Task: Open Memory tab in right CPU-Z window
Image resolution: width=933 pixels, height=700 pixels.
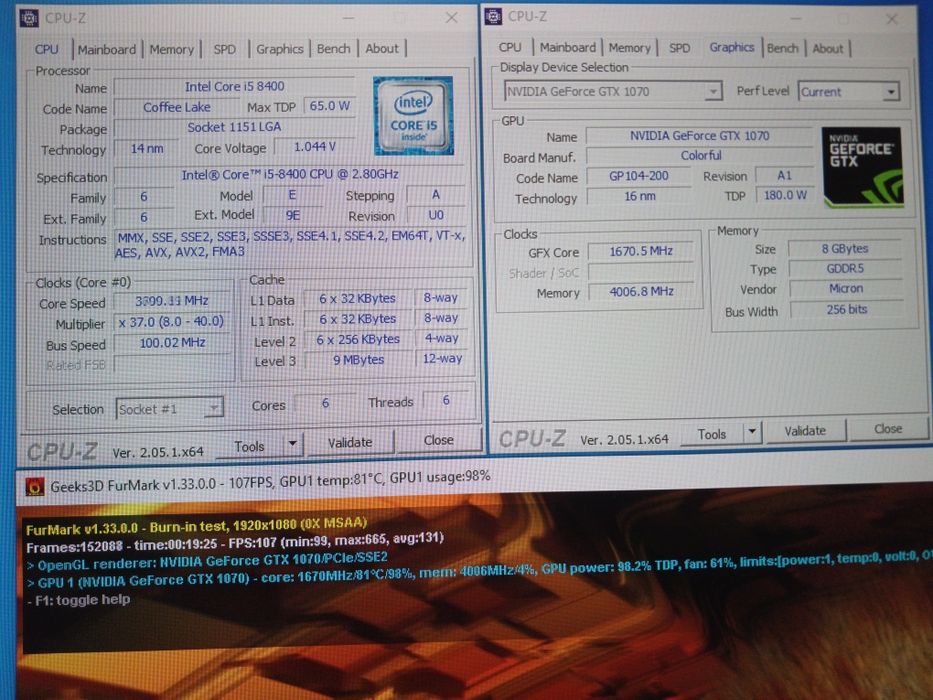Action: pyautogui.click(x=629, y=48)
